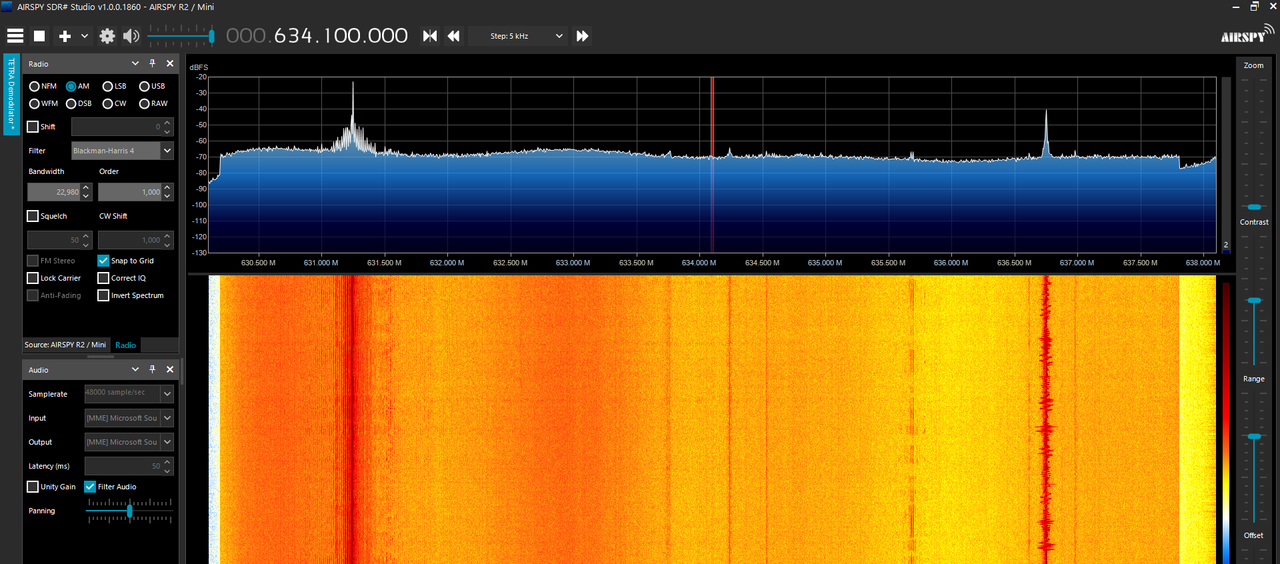Switch to Source: AIRSPY R2 / Mini tab
This screenshot has width=1280, height=564.
coord(65,345)
